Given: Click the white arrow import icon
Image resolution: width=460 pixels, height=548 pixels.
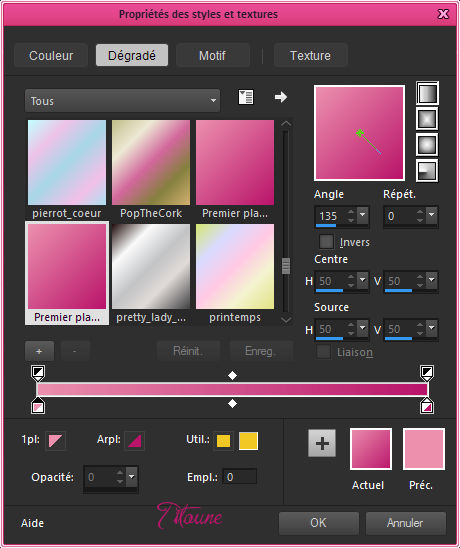Looking at the screenshot, I should [x=281, y=97].
